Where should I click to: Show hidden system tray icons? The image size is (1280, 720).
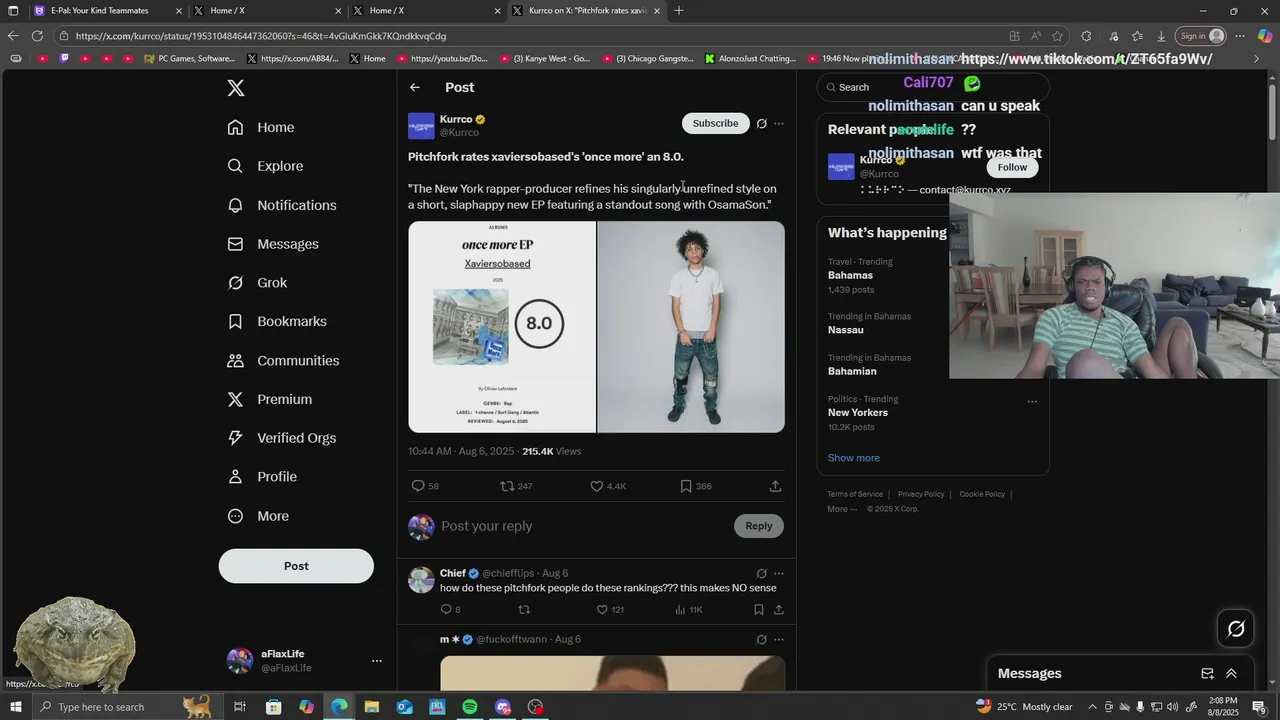(1092, 707)
